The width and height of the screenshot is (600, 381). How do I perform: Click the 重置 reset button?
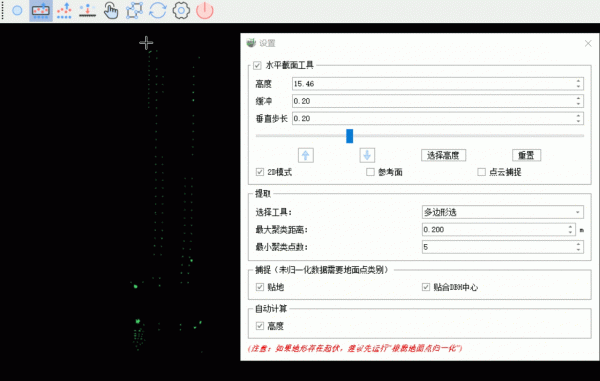coord(526,155)
